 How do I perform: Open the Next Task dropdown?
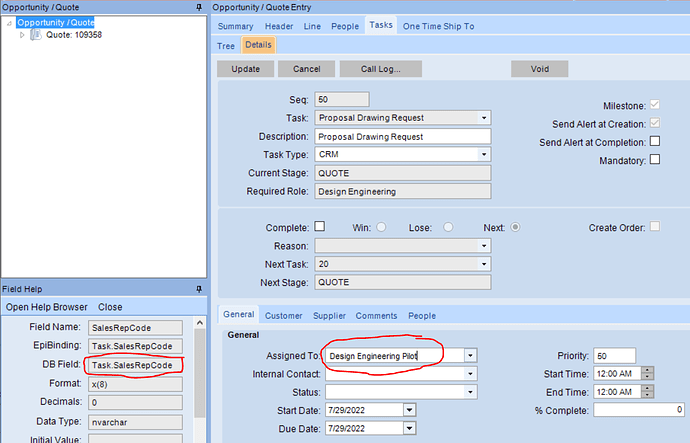pyautogui.click(x=484, y=264)
